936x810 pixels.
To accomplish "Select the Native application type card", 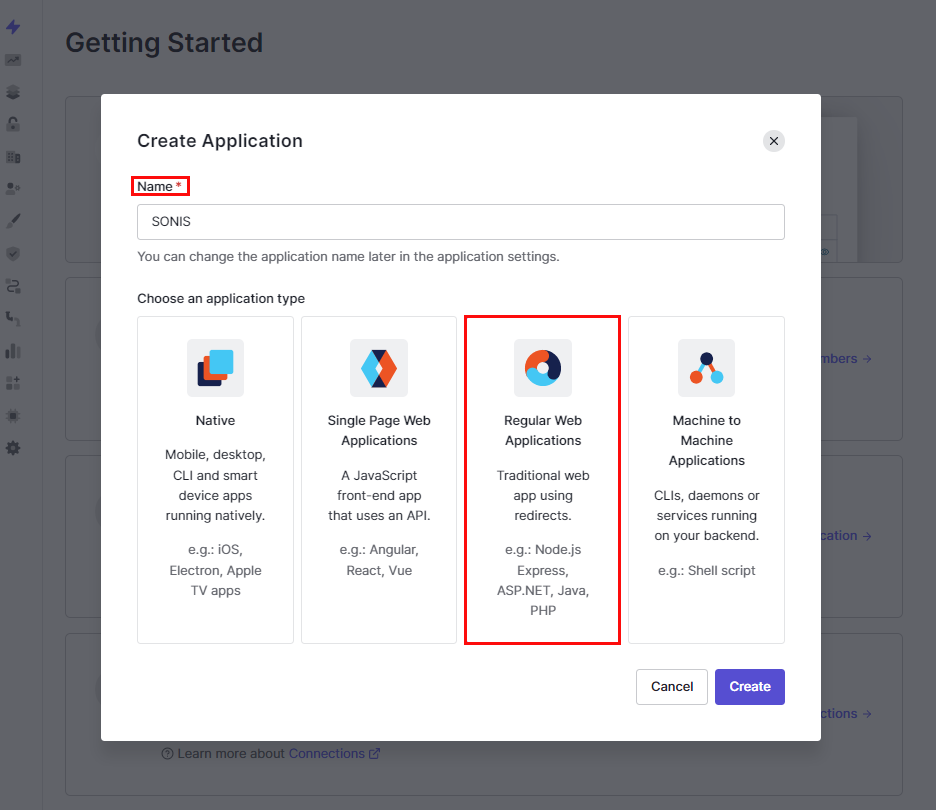I will click(x=215, y=480).
